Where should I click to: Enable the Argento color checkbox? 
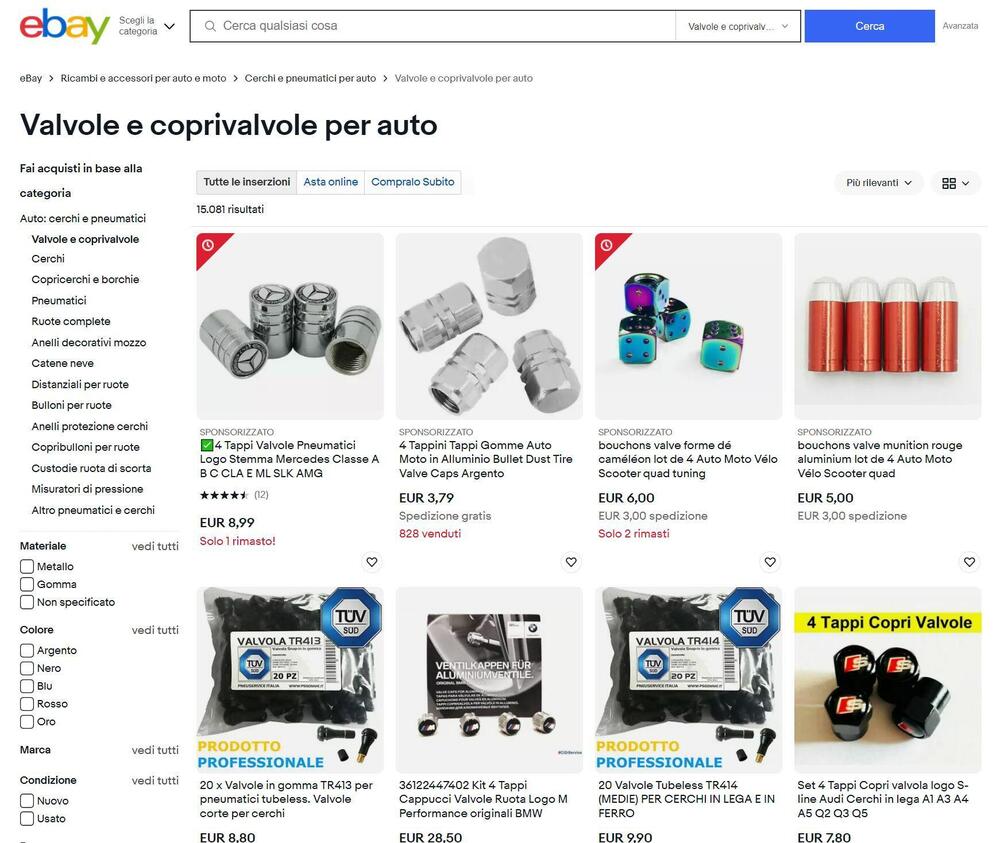pyautogui.click(x=27, y=650)
